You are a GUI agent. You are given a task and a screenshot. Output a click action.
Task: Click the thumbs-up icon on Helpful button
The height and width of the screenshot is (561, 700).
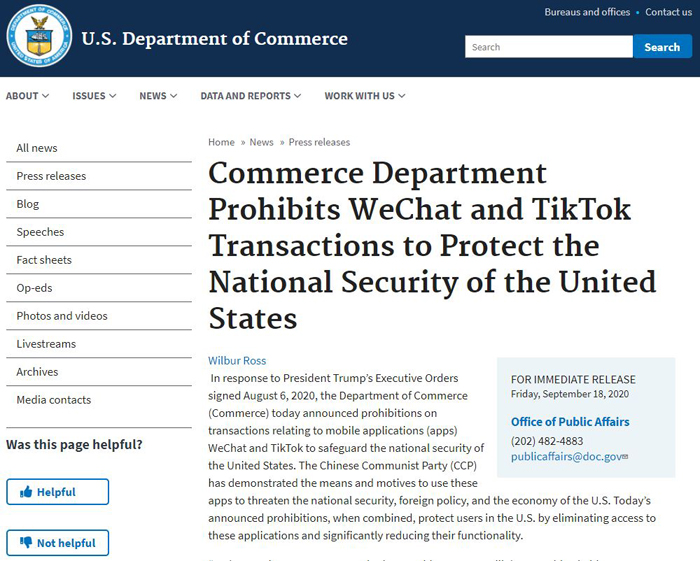pos(26,492)
